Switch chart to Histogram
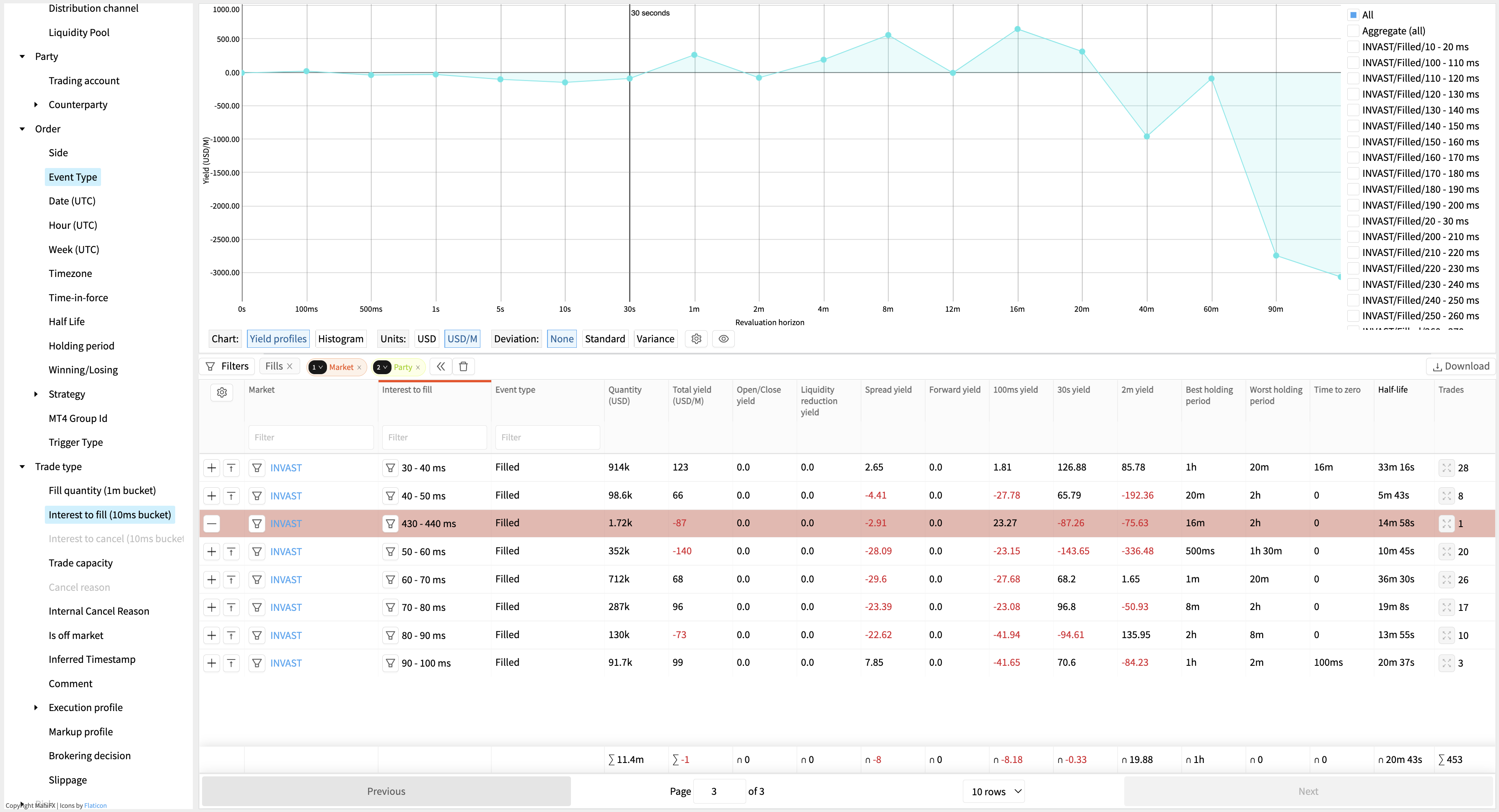This screenshot has height=812, width=1499. point(340,339)
